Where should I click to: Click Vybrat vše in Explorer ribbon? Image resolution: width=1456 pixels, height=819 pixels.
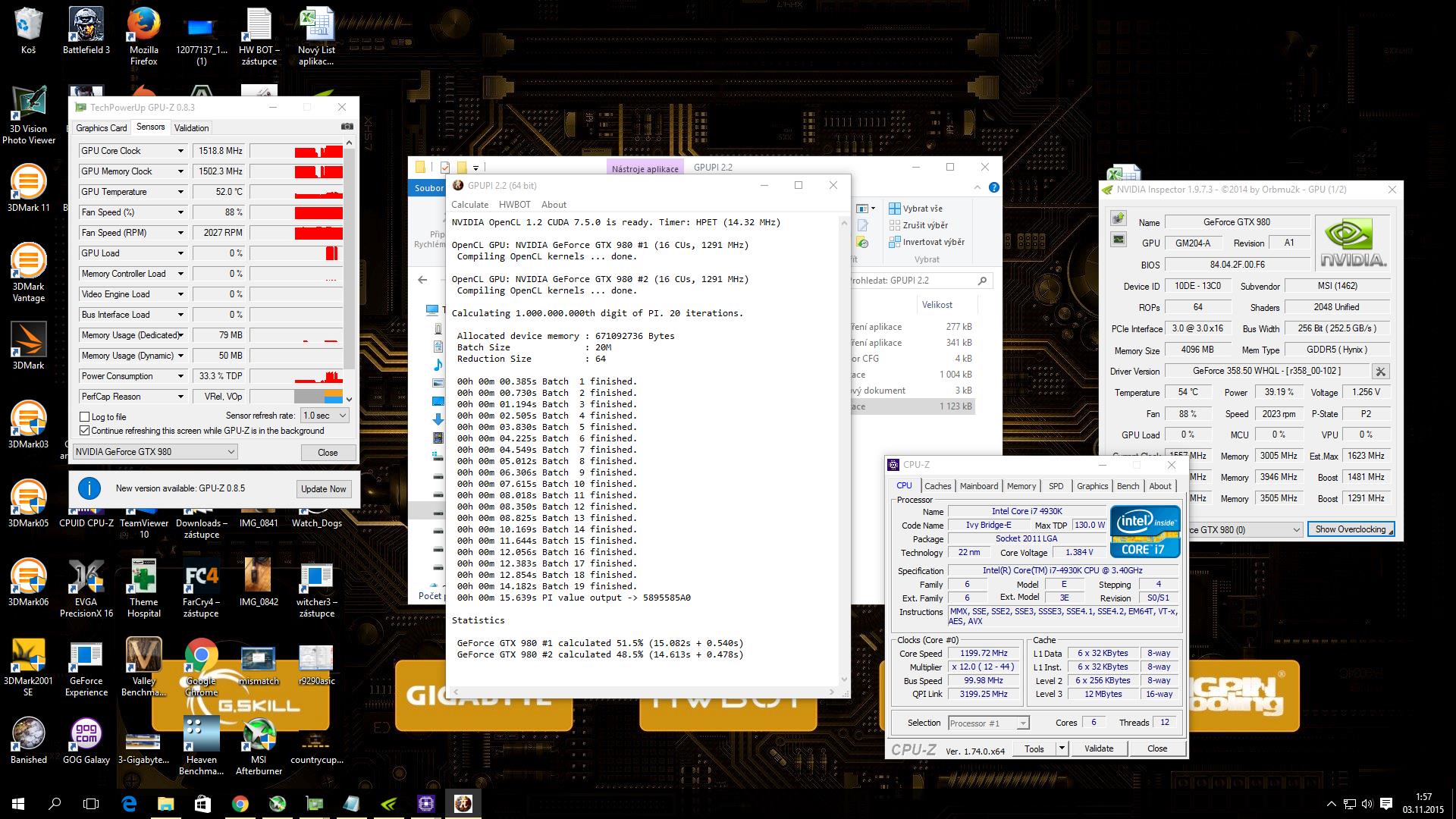[x=916, y=209]
